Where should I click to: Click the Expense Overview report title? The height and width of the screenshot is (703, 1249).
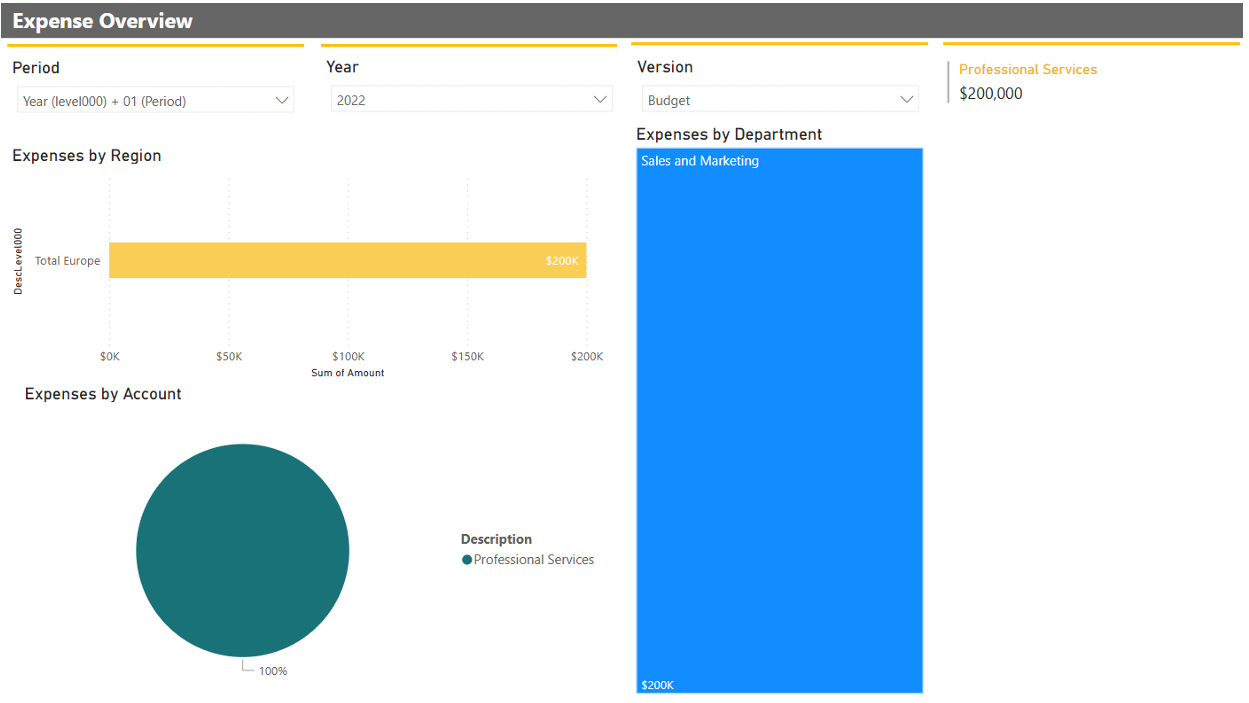(x=103, y=21)
